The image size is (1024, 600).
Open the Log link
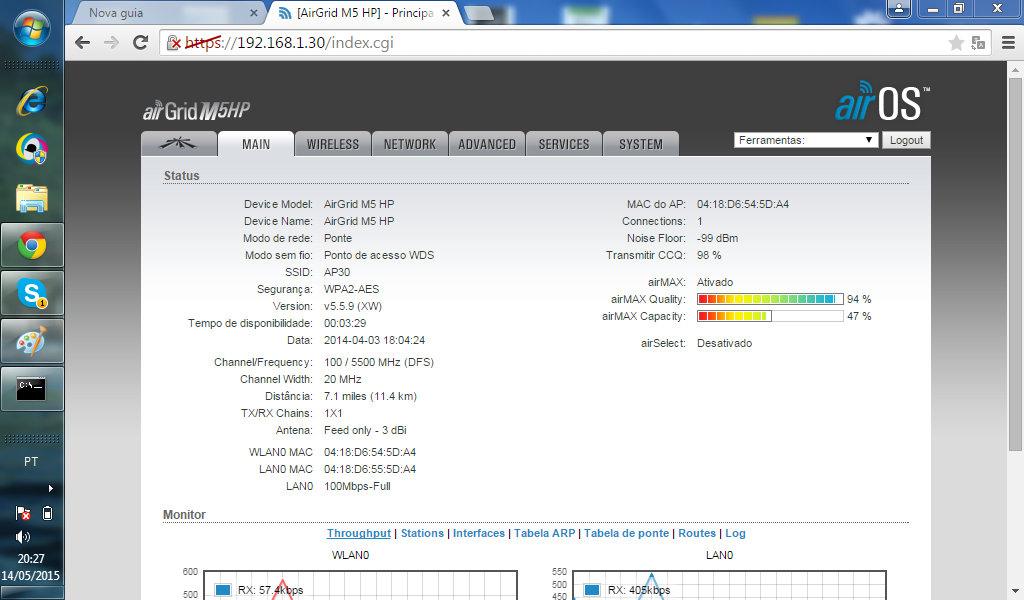735,533
